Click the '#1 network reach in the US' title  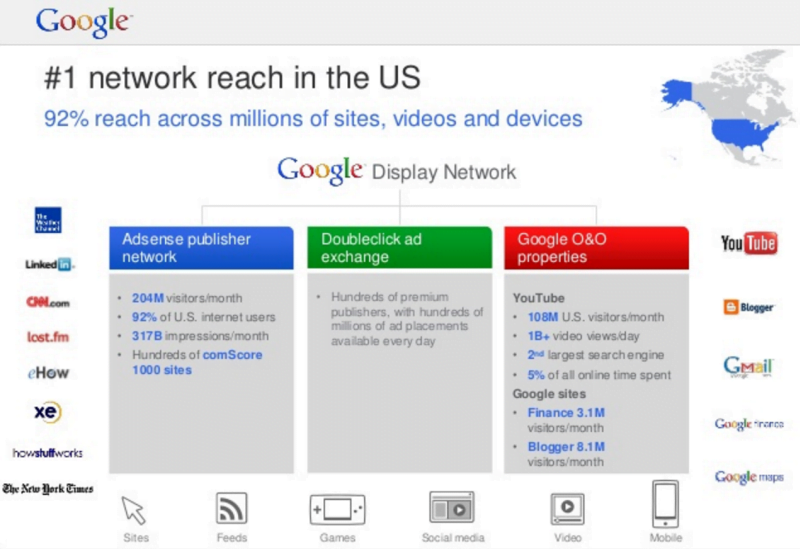coord(233,78)
